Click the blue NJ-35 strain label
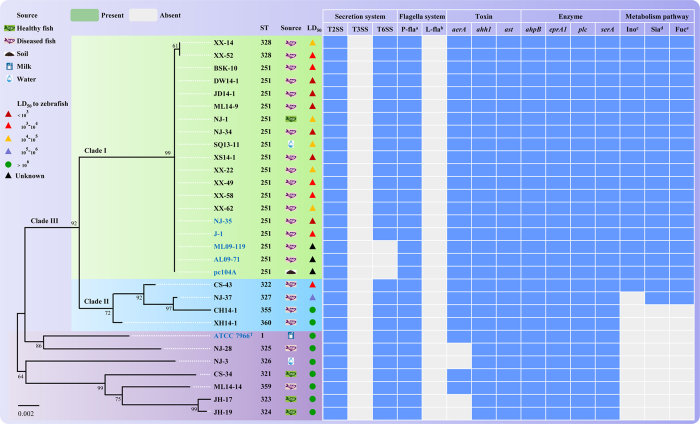This screenshot has height=424, width=700. 222,221
